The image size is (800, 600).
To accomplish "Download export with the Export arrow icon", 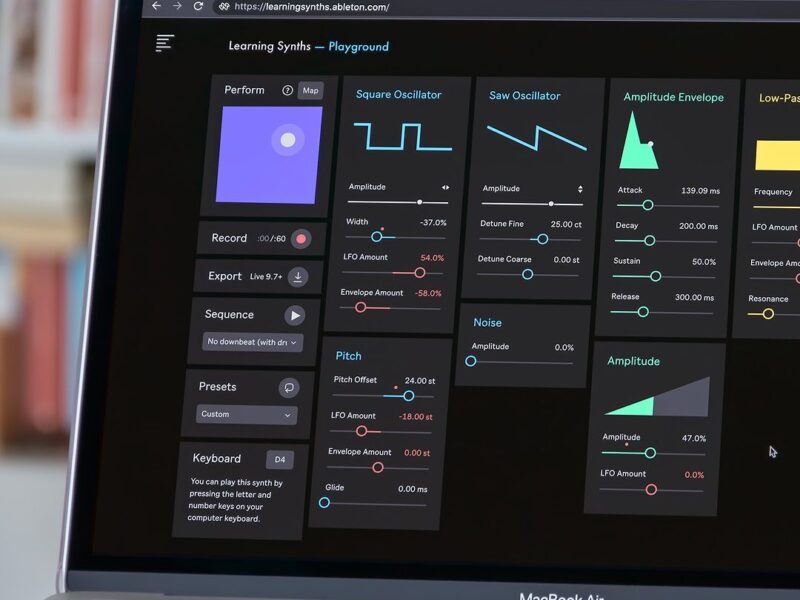I will [297, 277].
